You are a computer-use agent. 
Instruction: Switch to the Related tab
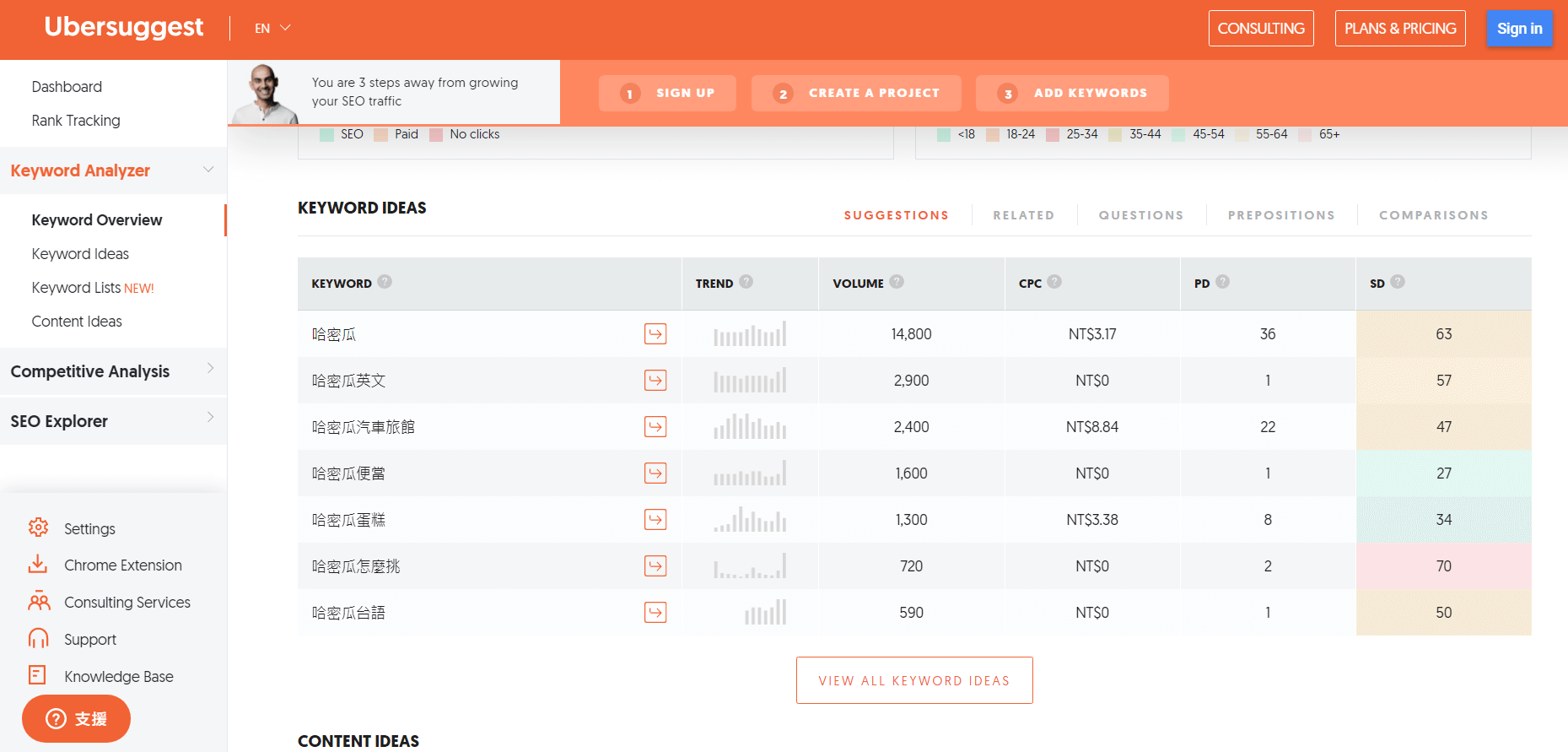[x=1024, y=215]
